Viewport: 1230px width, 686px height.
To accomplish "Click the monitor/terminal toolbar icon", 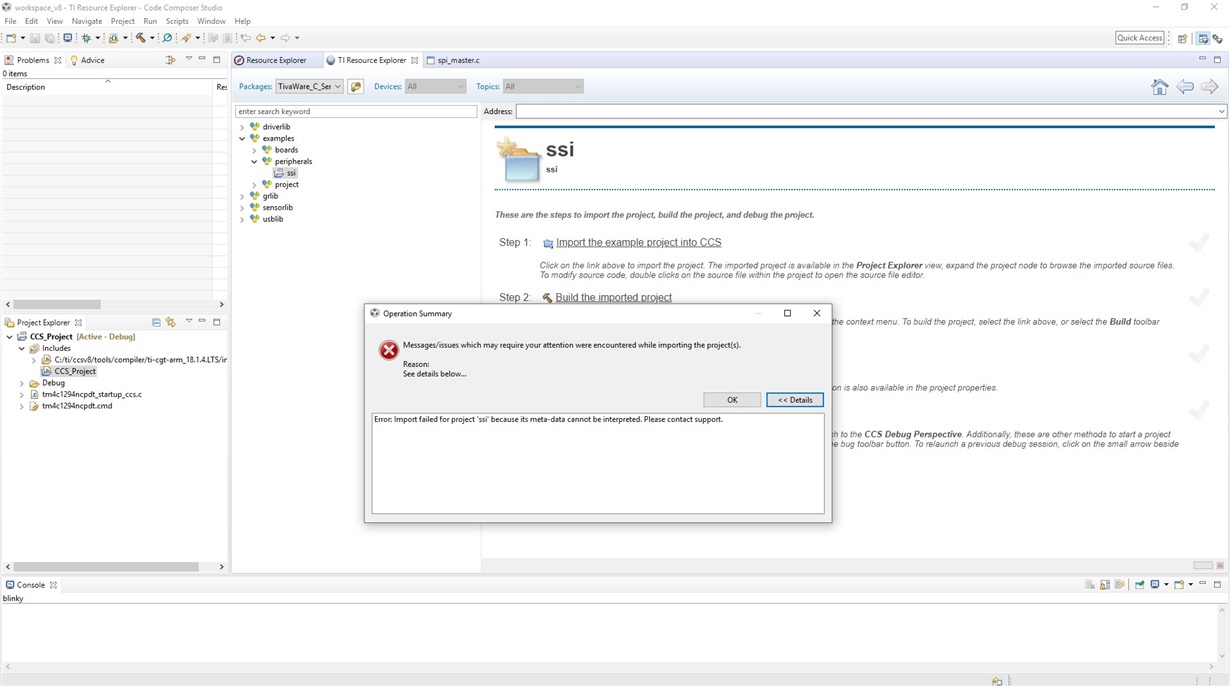I will (68, 38).
